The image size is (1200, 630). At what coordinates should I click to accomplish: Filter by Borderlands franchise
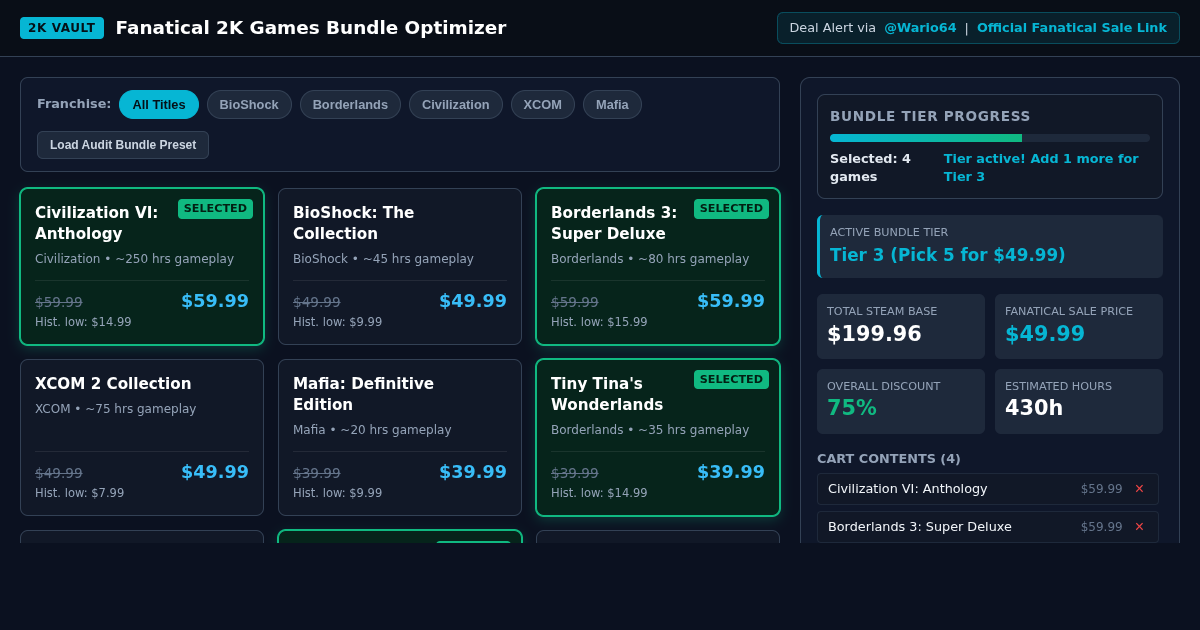(350, 105)
